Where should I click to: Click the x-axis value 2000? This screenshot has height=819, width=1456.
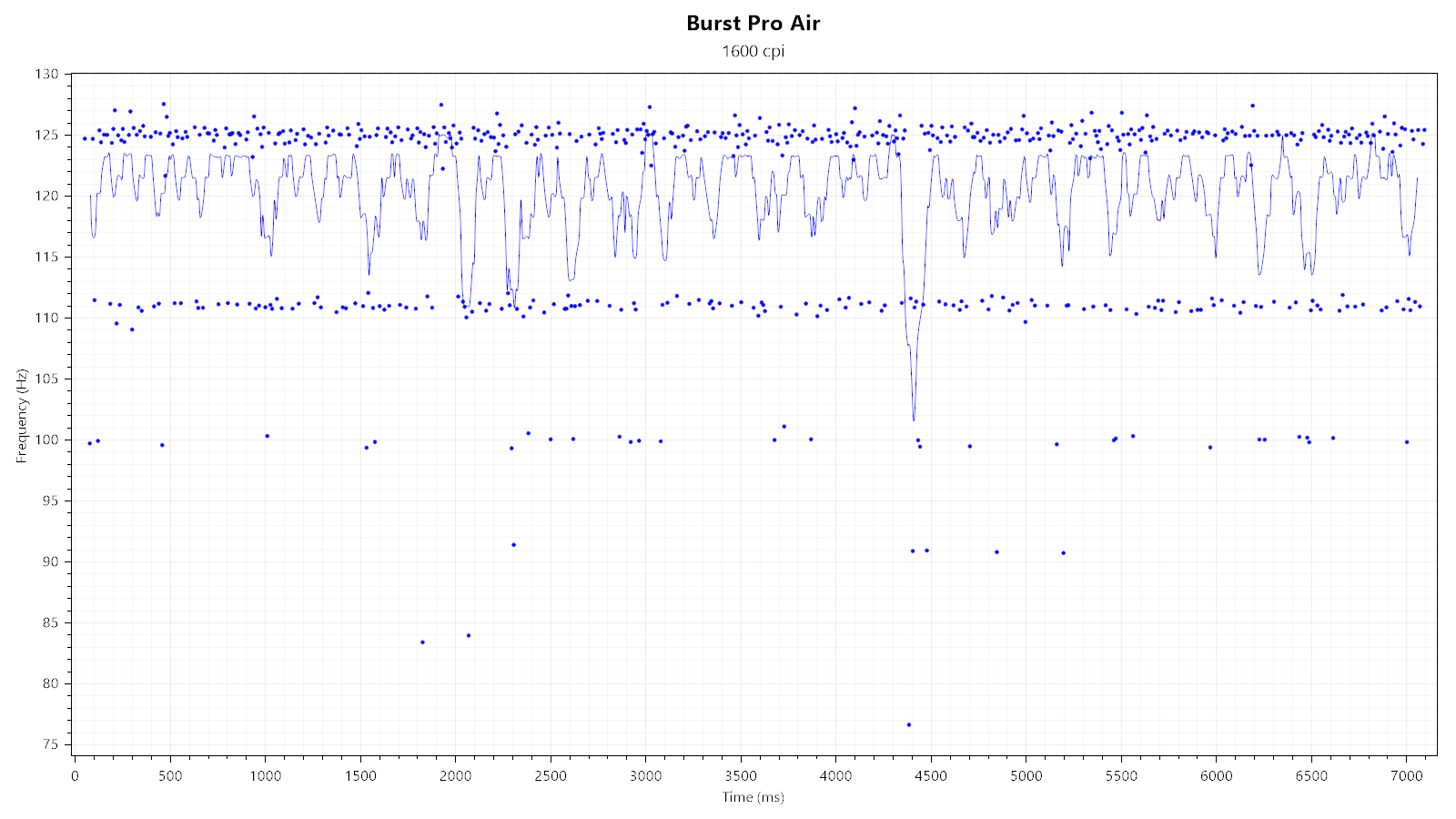click(x=455, y=775)
